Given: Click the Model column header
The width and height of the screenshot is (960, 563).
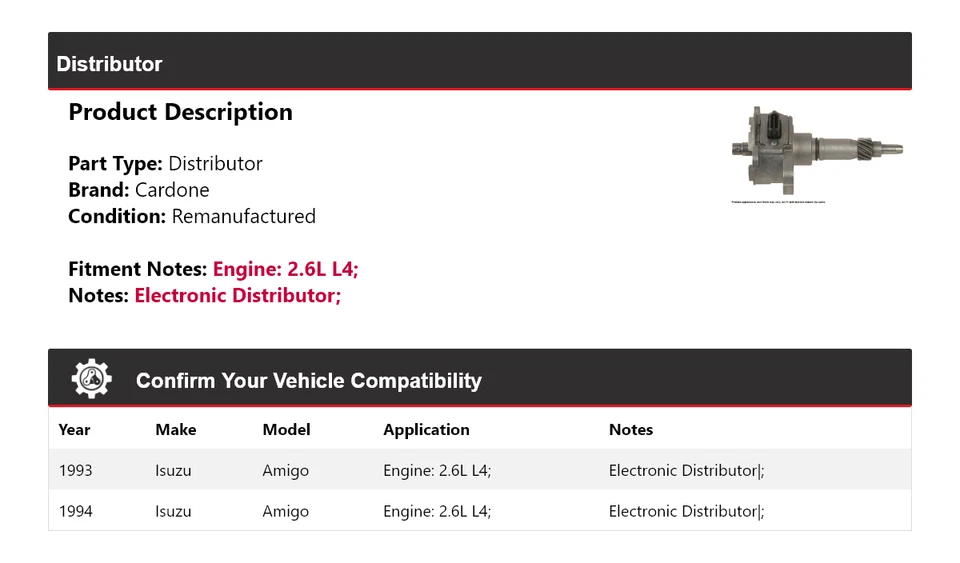Looking at the screenshot, I should 287,430.
